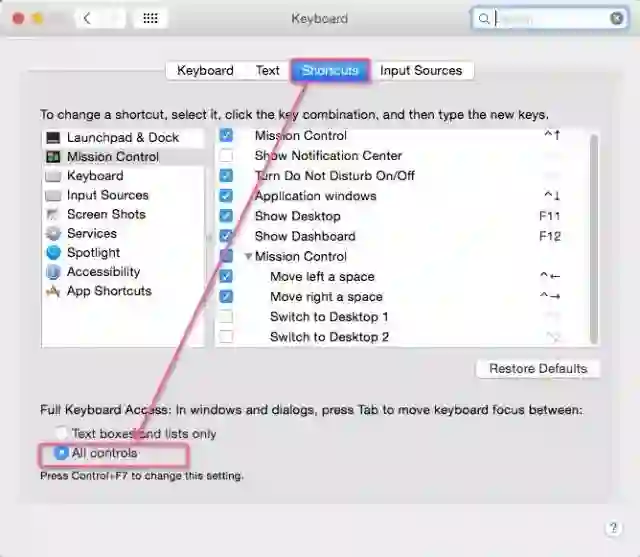Enable Switch to Desktop 1 checkbox
640x557 pixels.
click(226, 317)
